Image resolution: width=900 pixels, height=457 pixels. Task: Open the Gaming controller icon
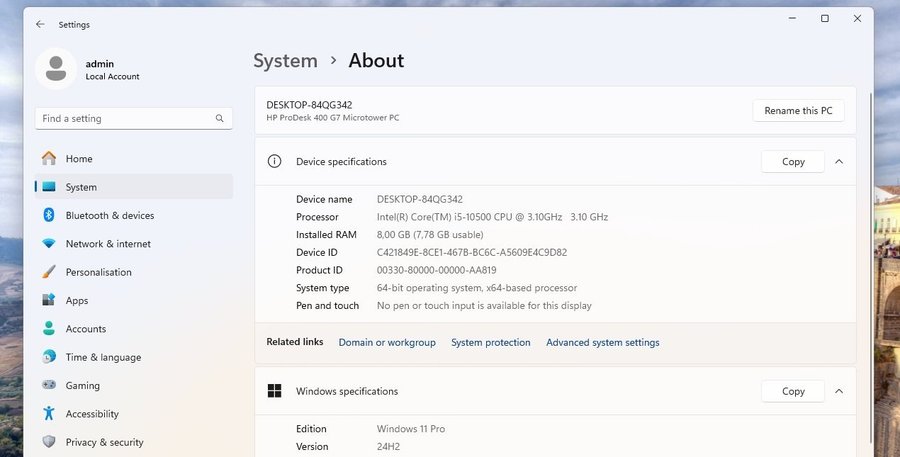(x=48, y=385)
